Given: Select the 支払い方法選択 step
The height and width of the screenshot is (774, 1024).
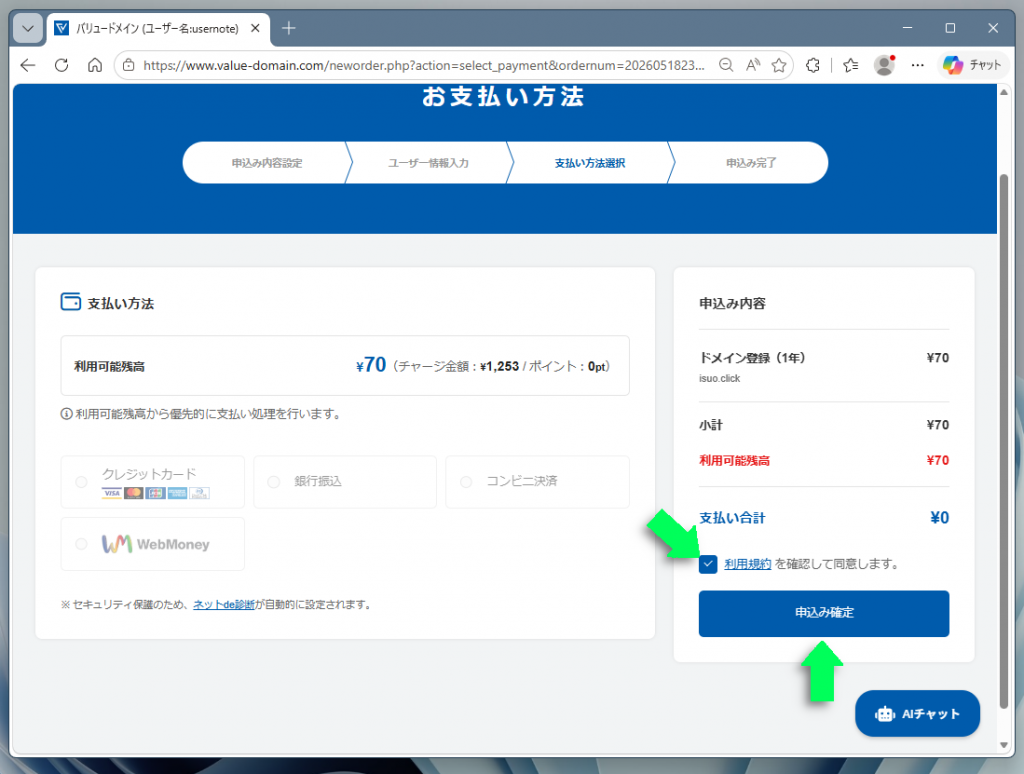Looking at the screenshot, I should (590, 163).
